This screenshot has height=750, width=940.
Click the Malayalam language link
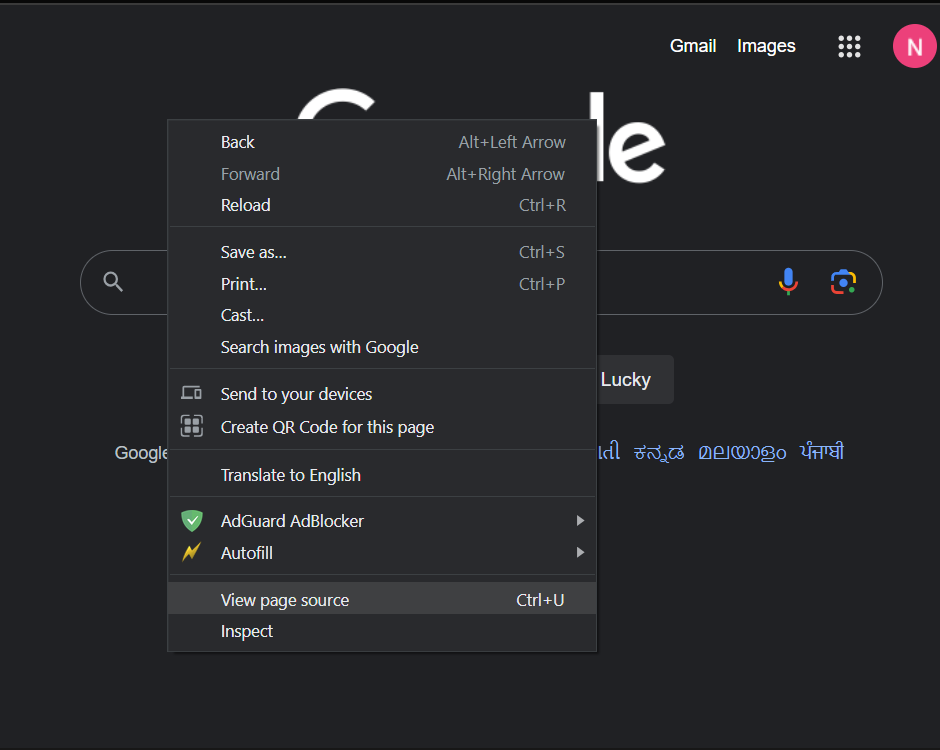coord(742,452)
